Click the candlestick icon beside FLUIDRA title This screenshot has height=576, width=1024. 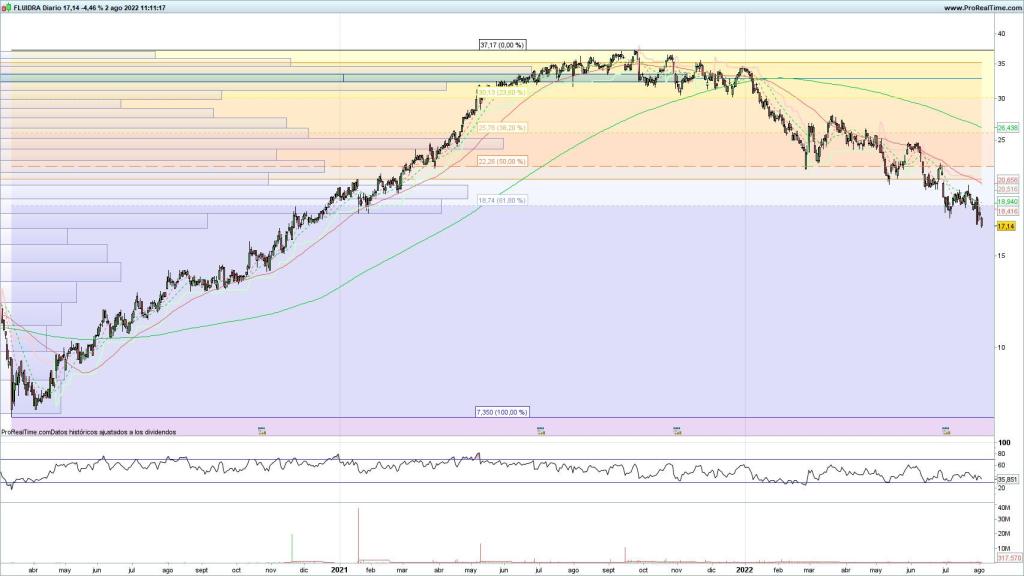(x=6, y=7)
